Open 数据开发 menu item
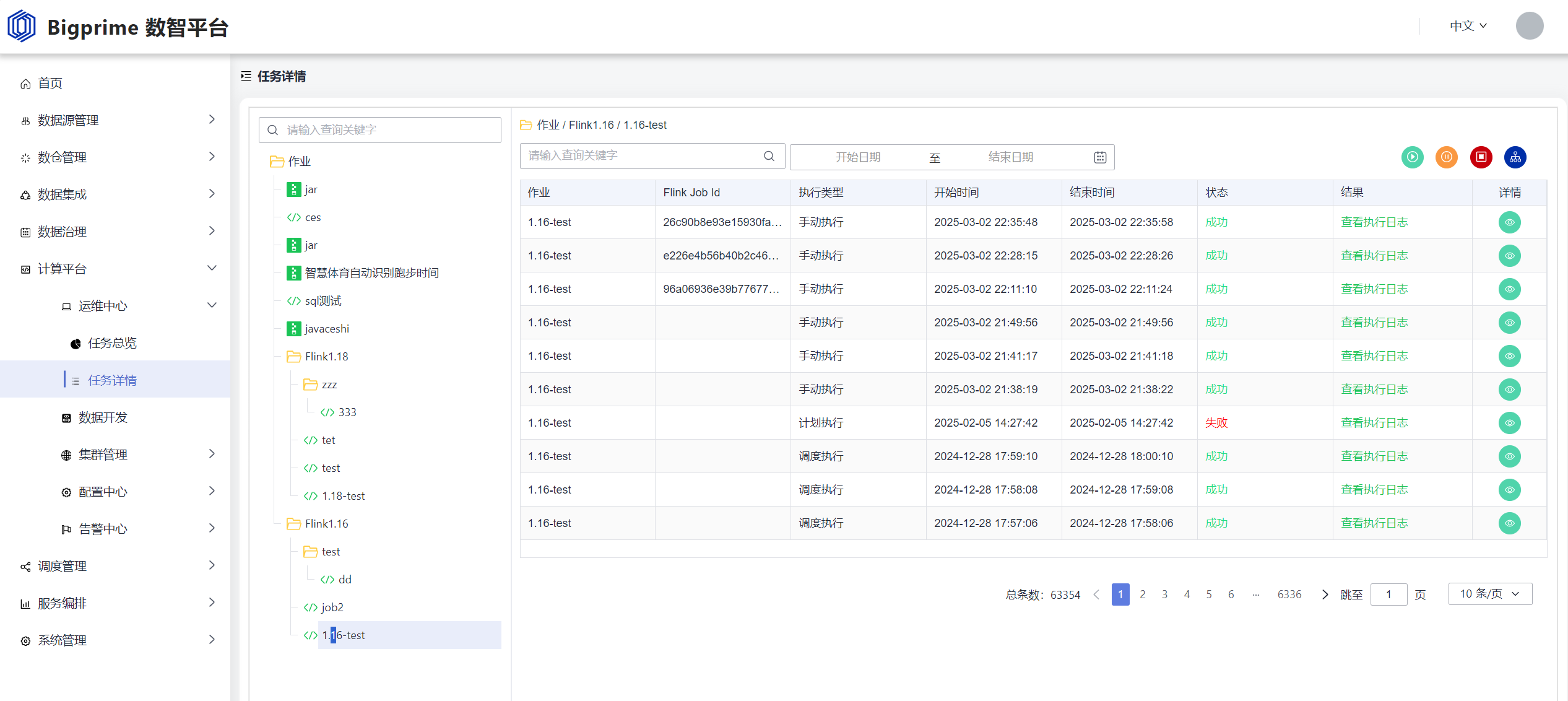Image resolution: width=1568 pixels, height=701 pixels. [115, 417]
